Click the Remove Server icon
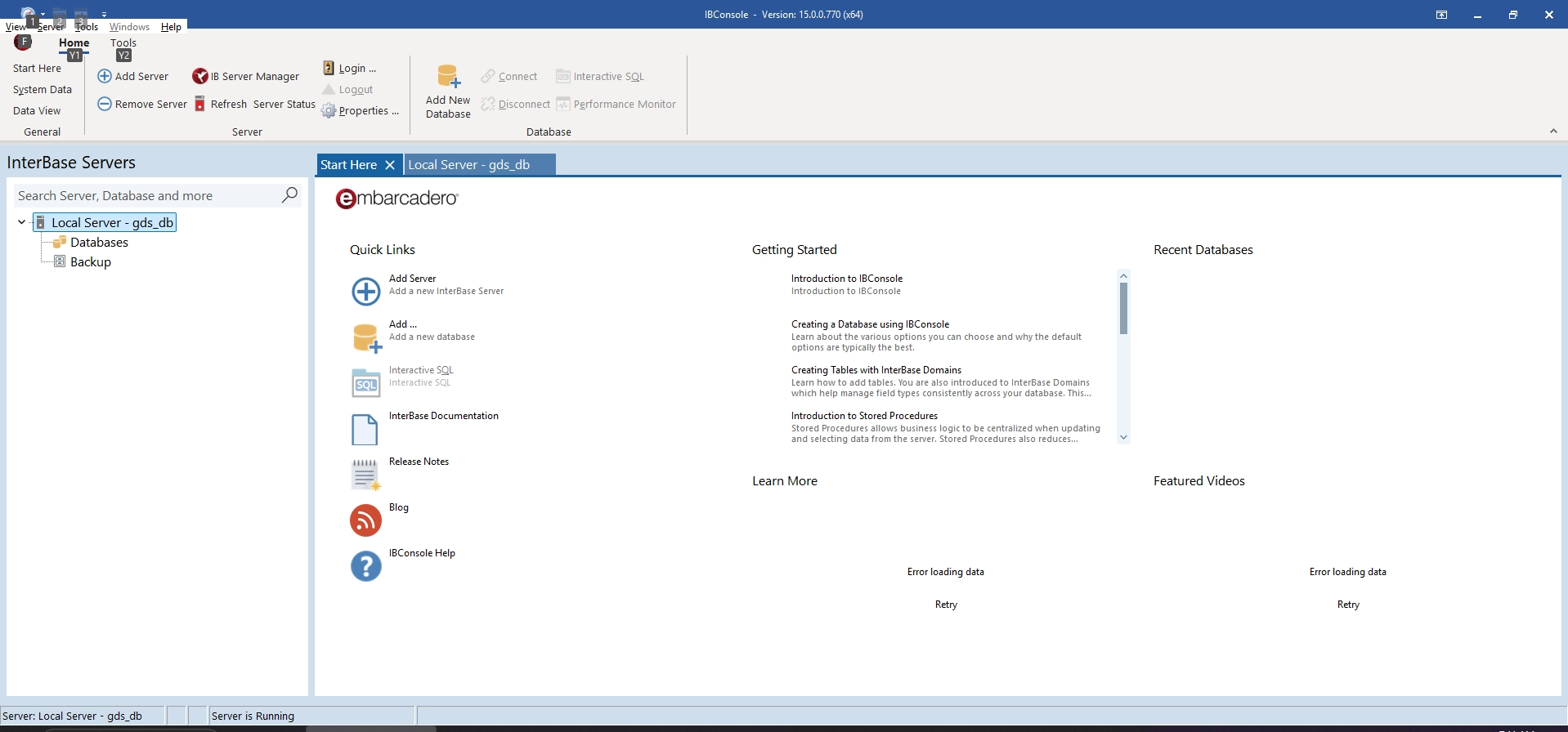 point(105,104)
